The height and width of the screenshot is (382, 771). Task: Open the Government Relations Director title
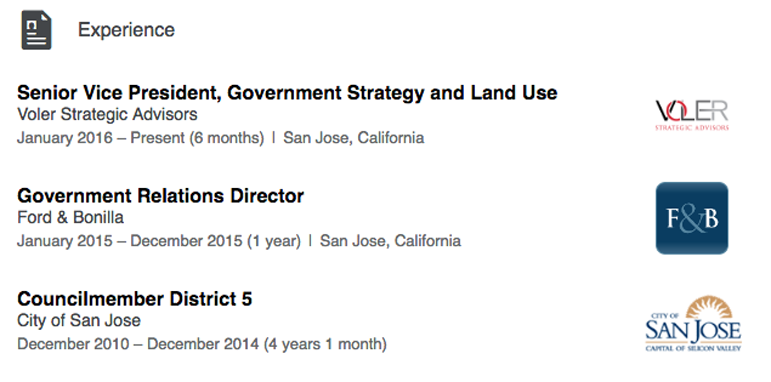point(160,196)
